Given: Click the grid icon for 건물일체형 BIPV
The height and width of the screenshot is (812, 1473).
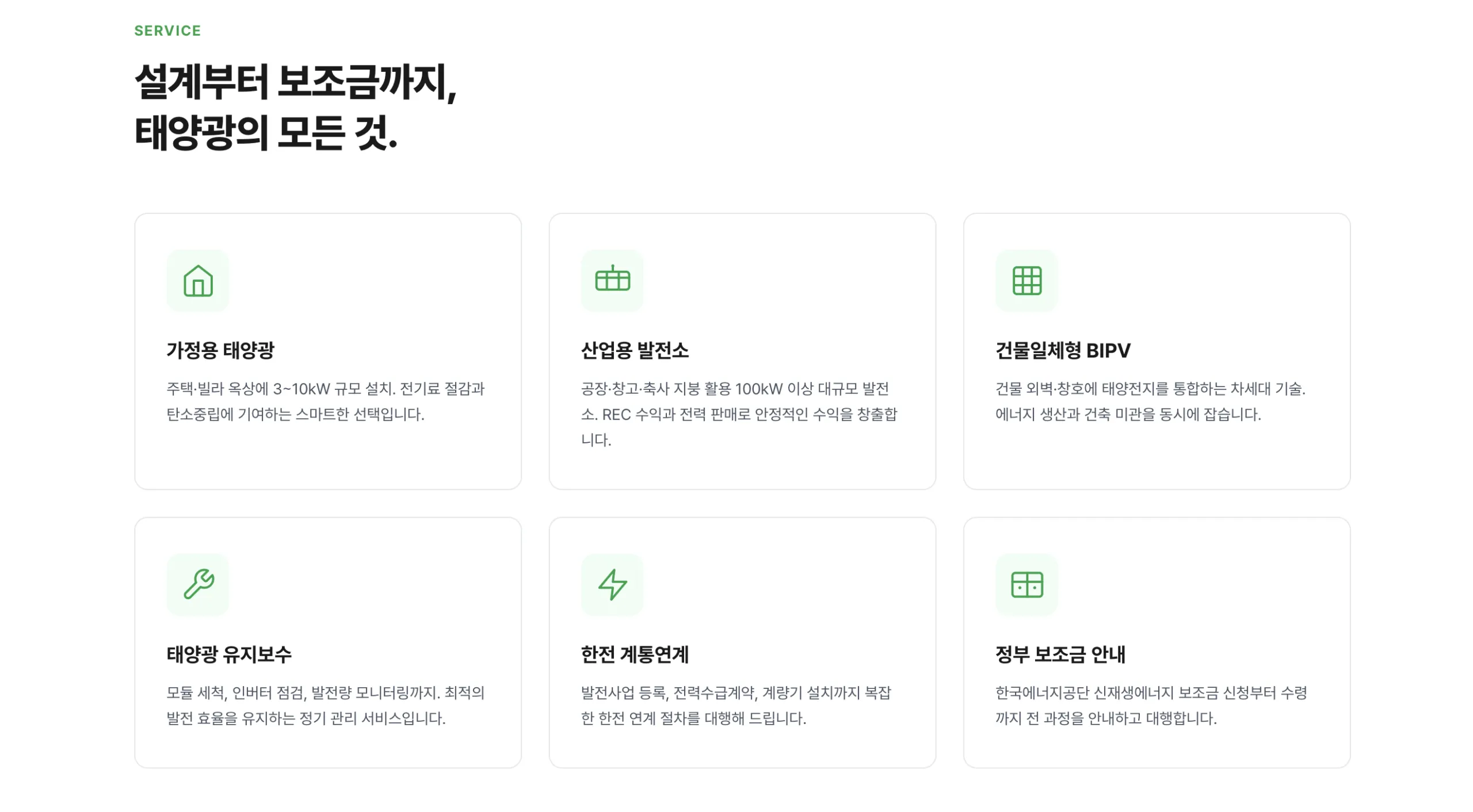Looking at the screenshot, I should 1026,281.
